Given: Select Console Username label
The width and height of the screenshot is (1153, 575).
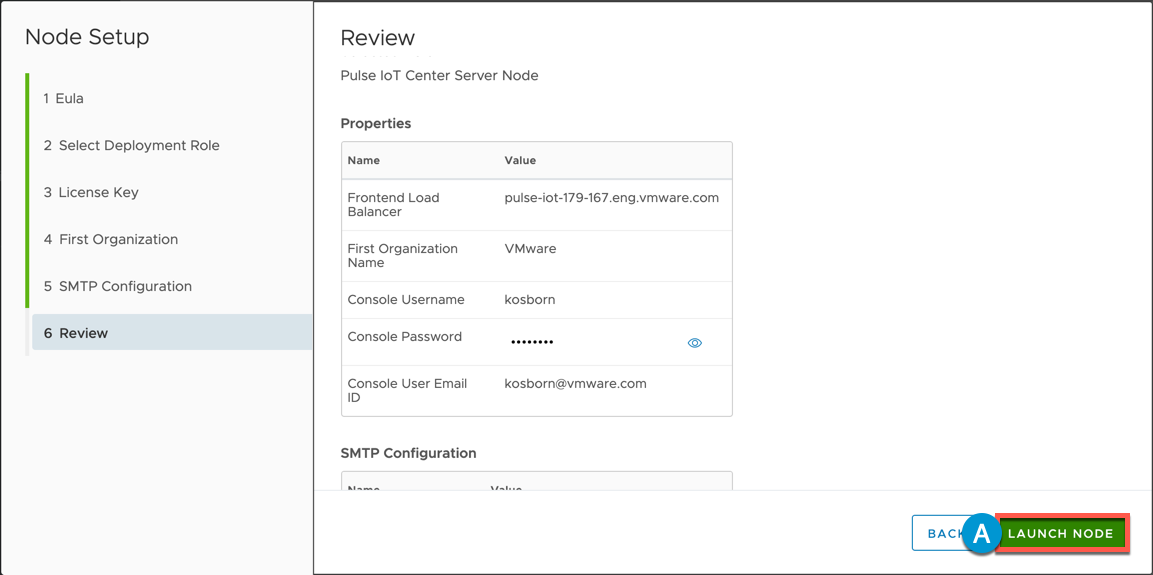Looking at the screenshot, I should 406,300.
